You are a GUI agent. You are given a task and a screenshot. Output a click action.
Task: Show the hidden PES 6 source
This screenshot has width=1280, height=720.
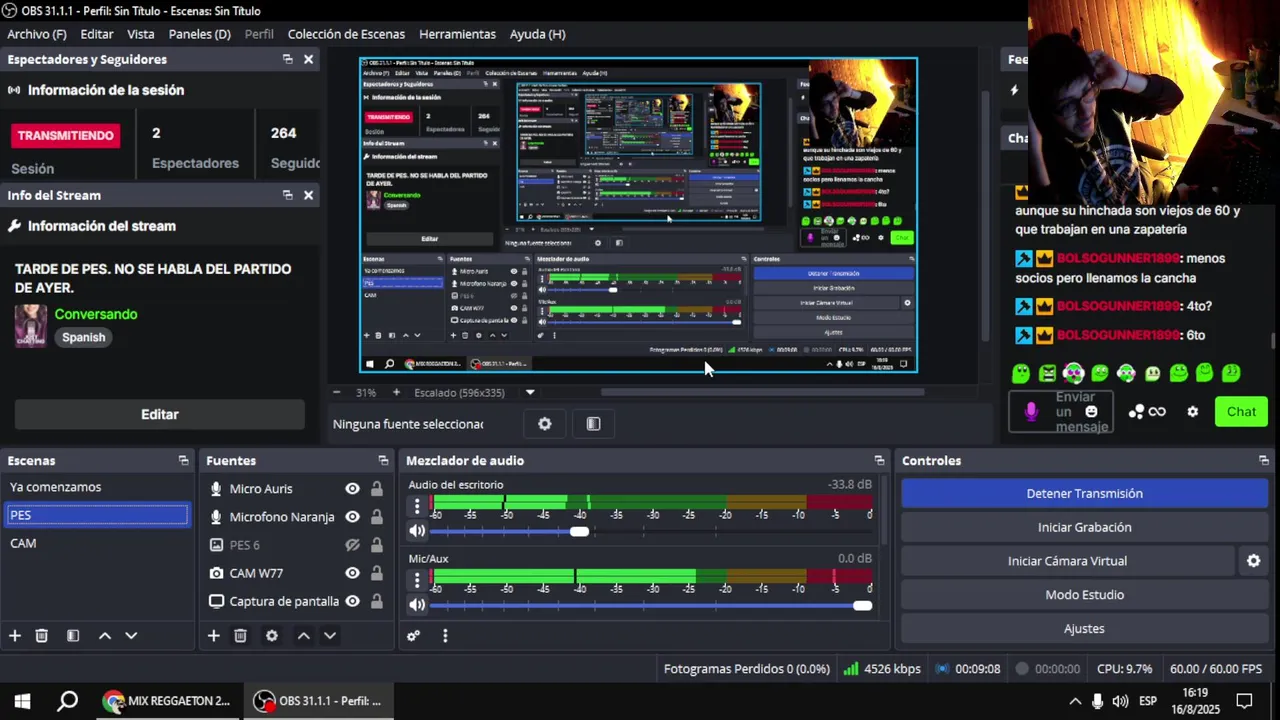click(352, 545)
